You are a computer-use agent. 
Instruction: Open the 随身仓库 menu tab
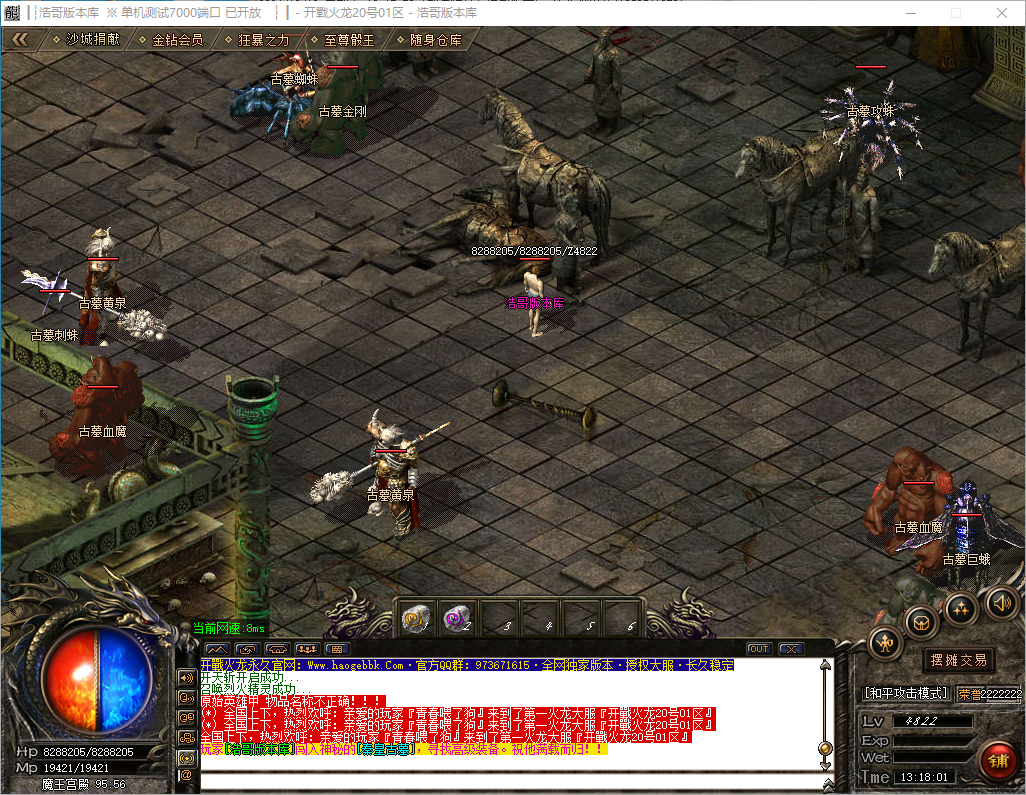click(x=429, y=40)
